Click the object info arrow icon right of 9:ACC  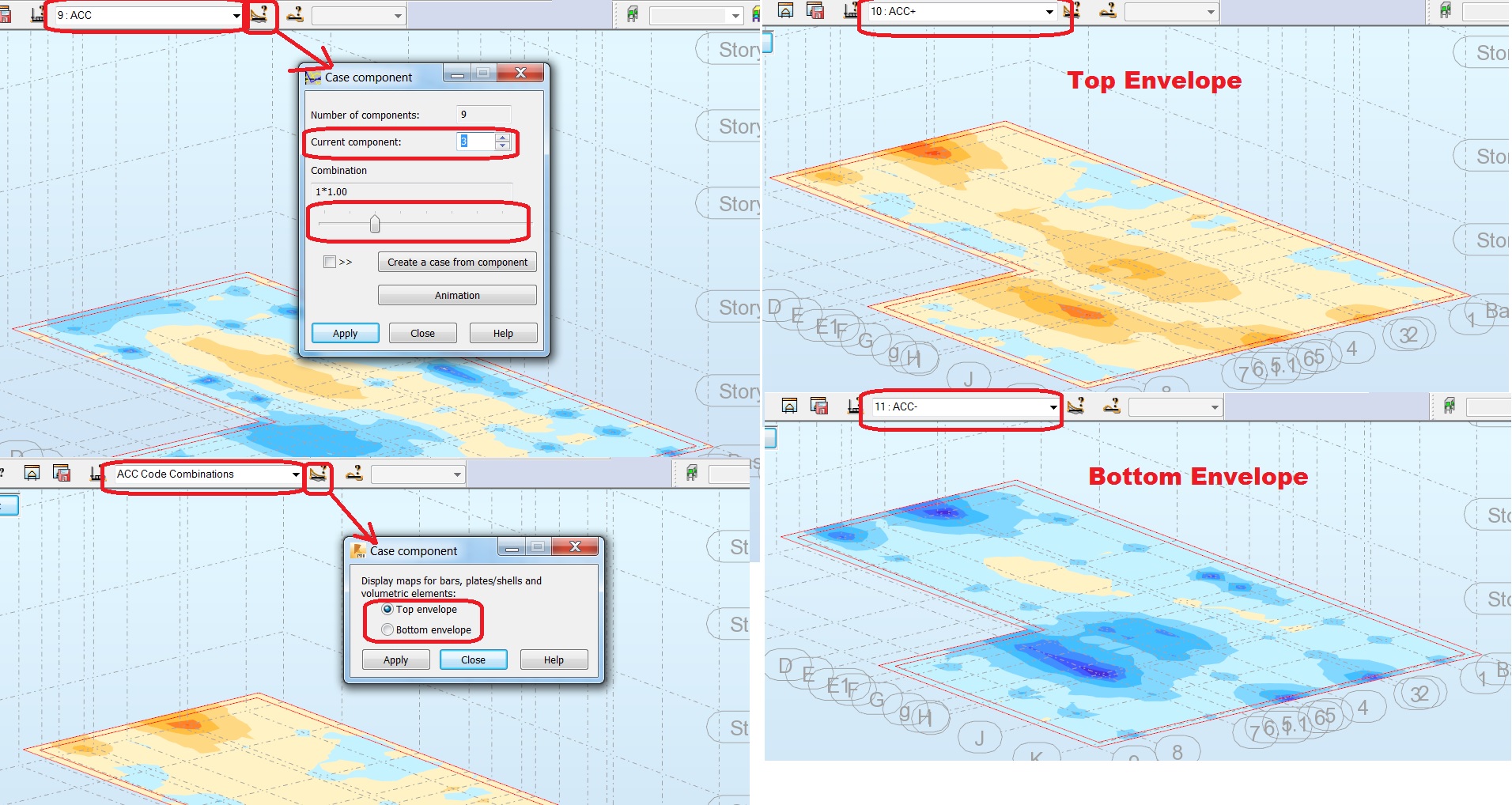click(x=295, y=14)
